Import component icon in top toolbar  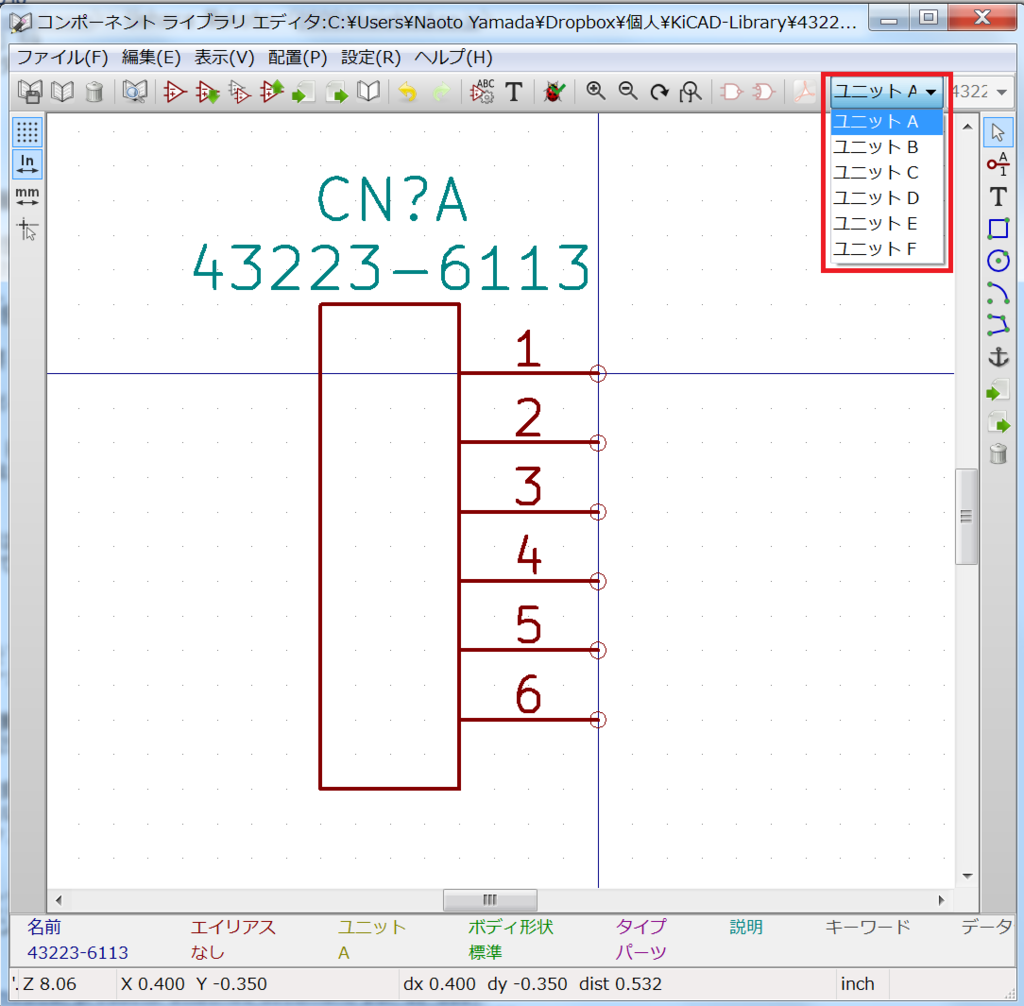click(304, 91)
